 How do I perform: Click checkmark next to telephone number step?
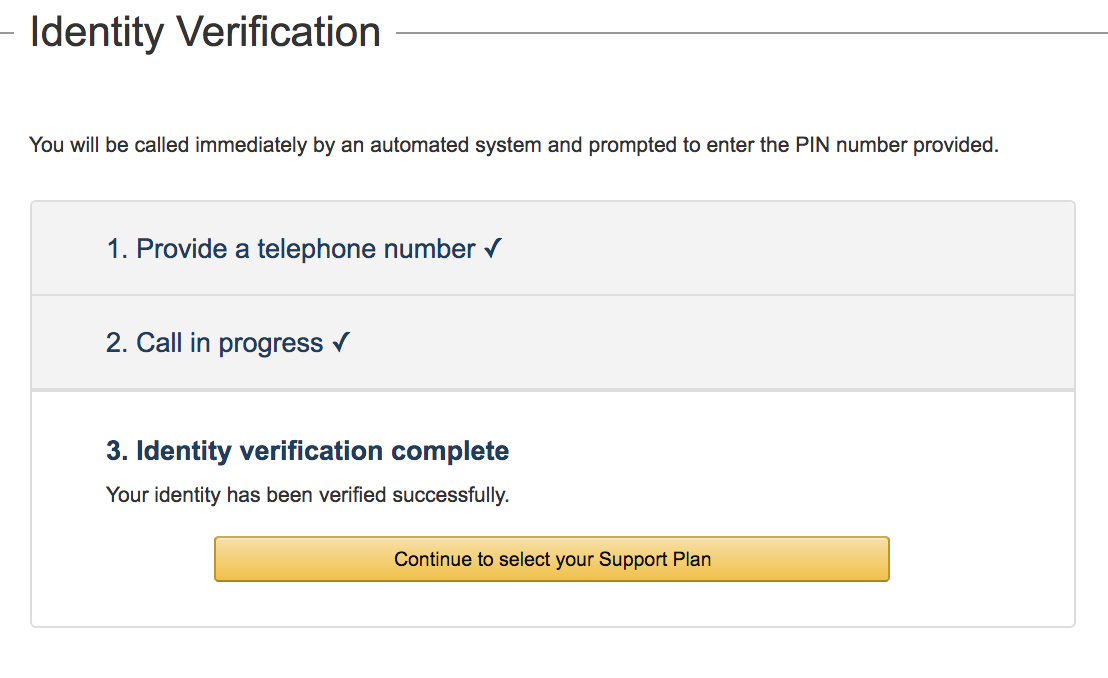(492, 248)
